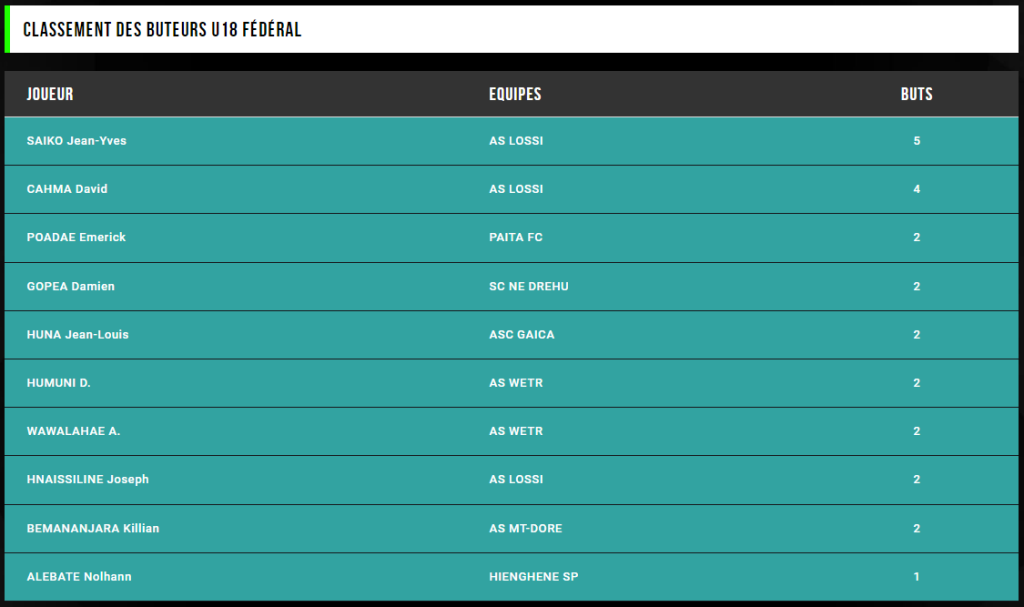Select team ASC GAICA

click(x=522, y=335)
